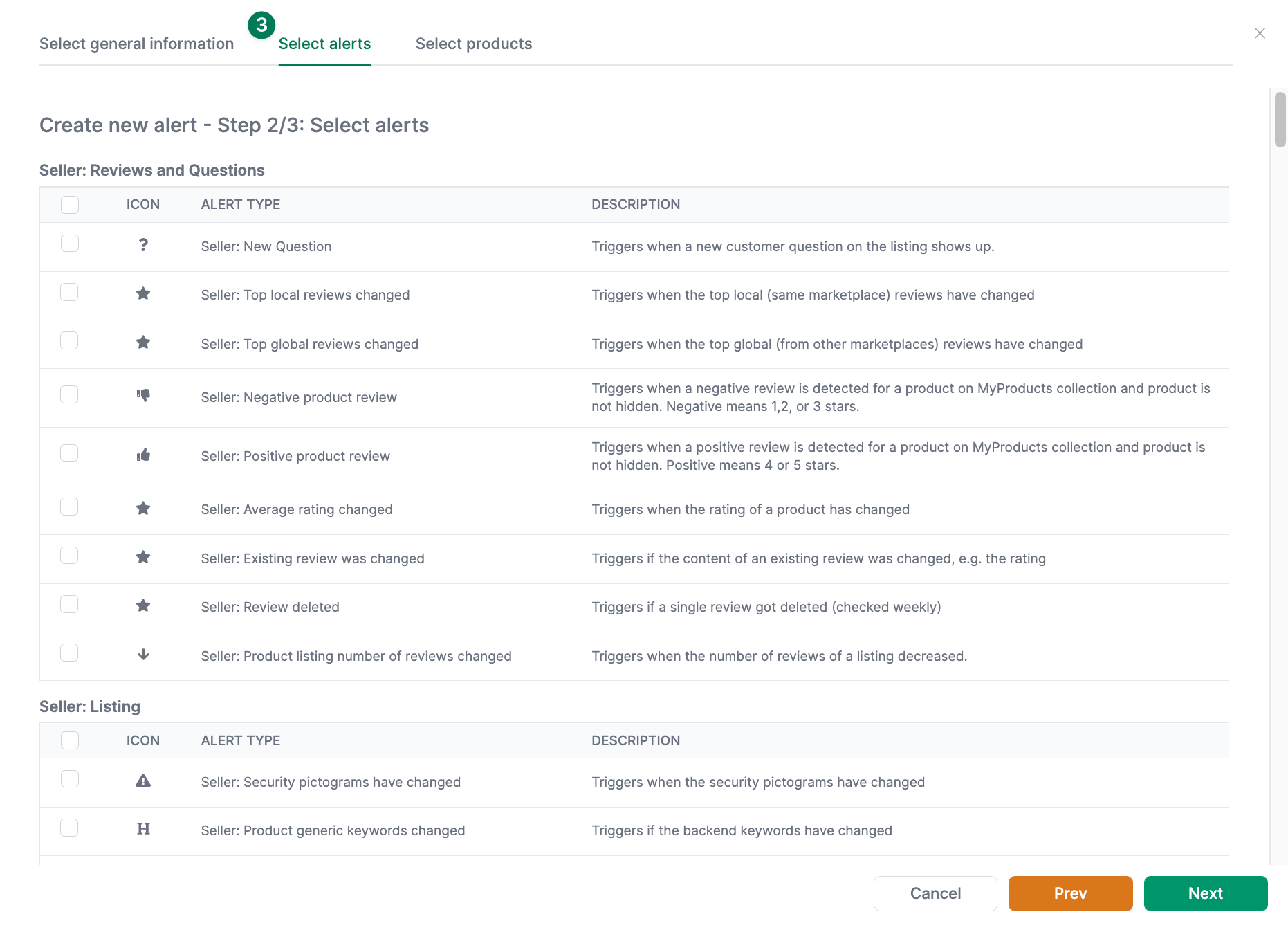Cancel the alert creation wizard

[x=935, y=893]
